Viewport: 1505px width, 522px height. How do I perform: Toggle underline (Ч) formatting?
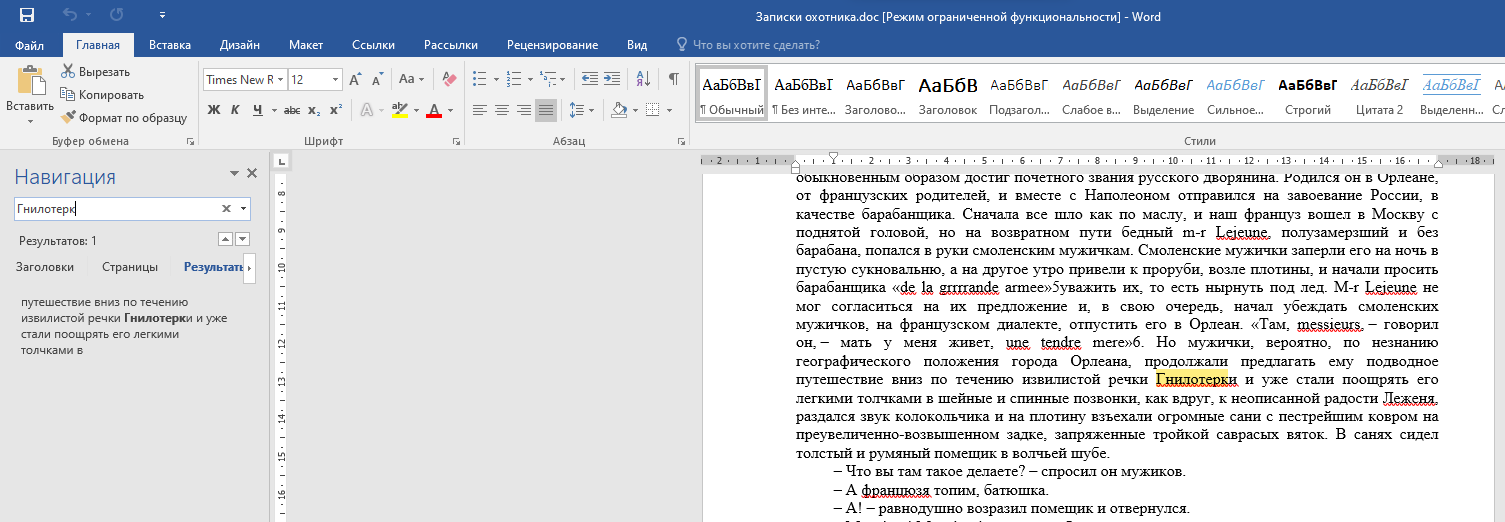pos(257,110)
